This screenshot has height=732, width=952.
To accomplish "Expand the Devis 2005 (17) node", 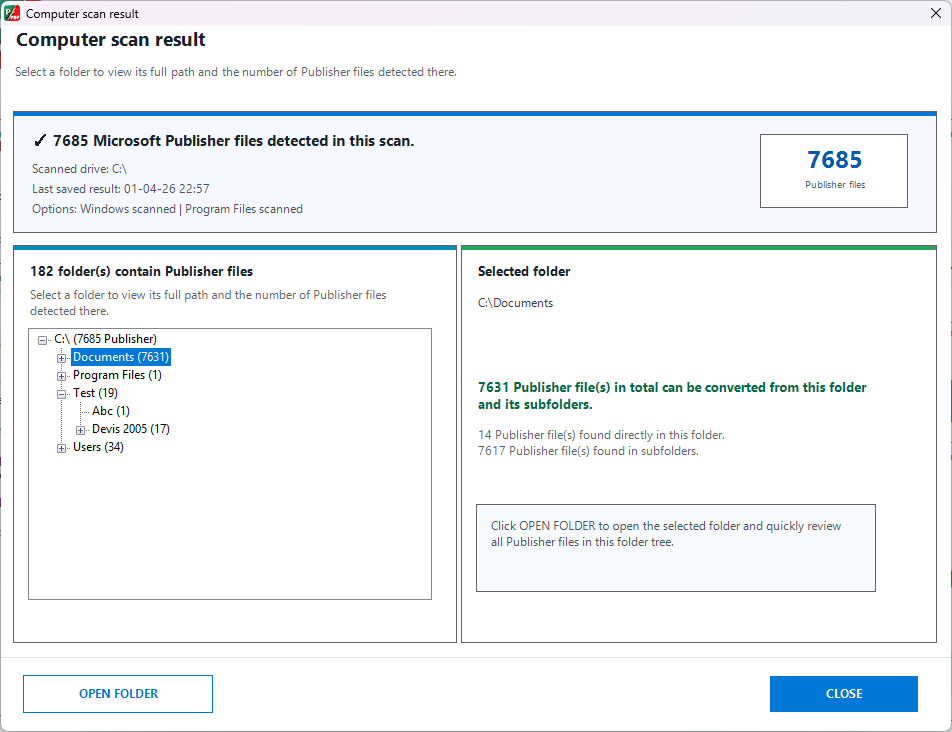I will pos(80,430).
